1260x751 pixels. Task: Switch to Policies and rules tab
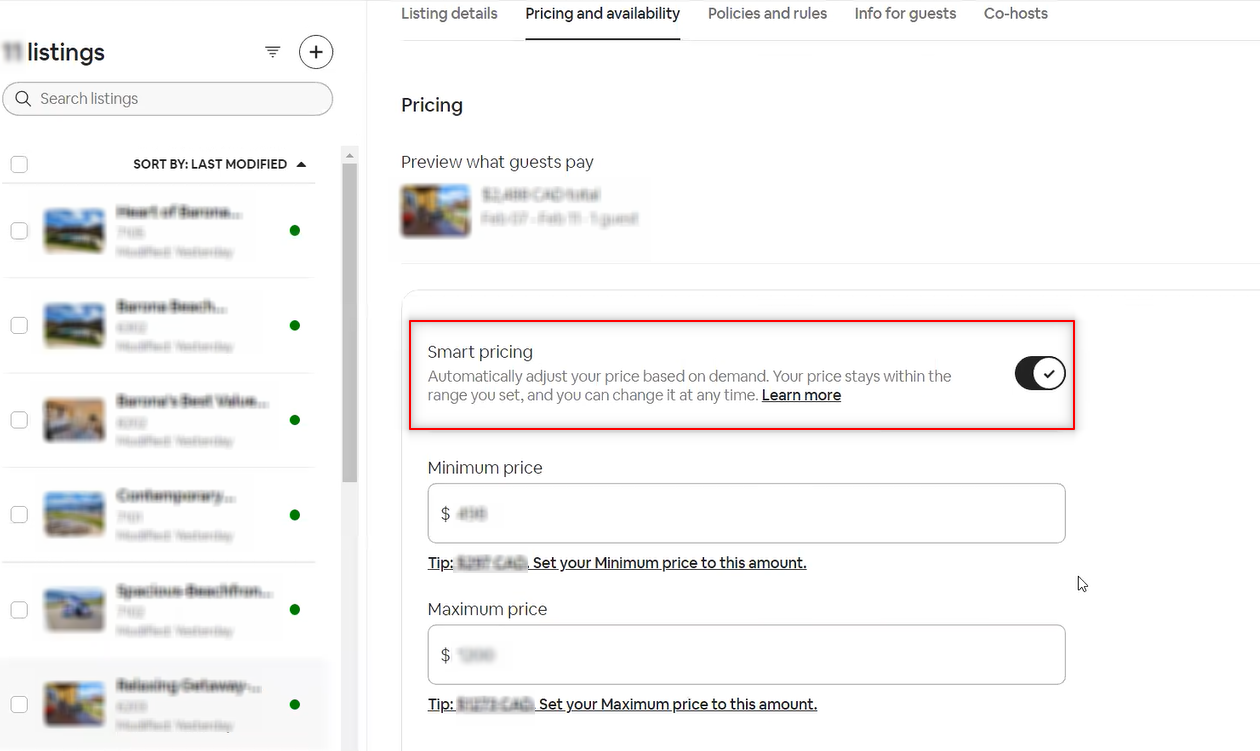point(767,14)
